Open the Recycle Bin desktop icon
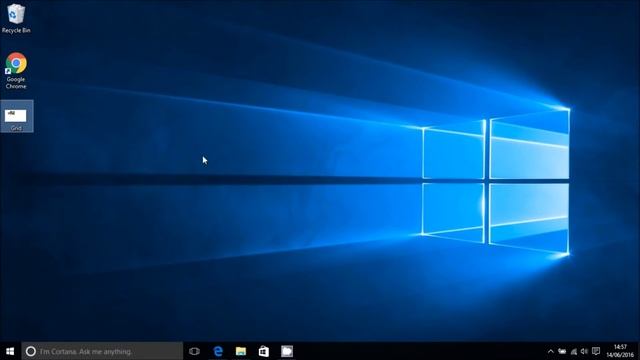Image resolution: width=640 pixels, height=360 pixels. pyautogui.click(x=16, y=18)
